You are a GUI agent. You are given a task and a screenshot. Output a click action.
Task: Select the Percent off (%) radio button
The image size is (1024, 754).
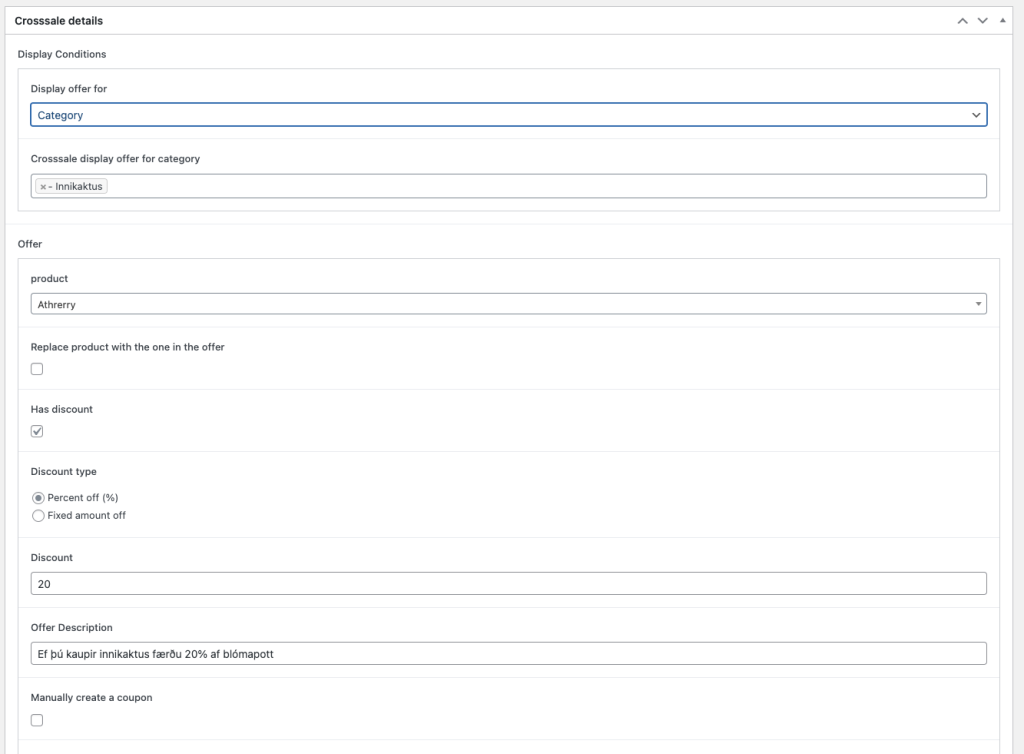[39, 498]
